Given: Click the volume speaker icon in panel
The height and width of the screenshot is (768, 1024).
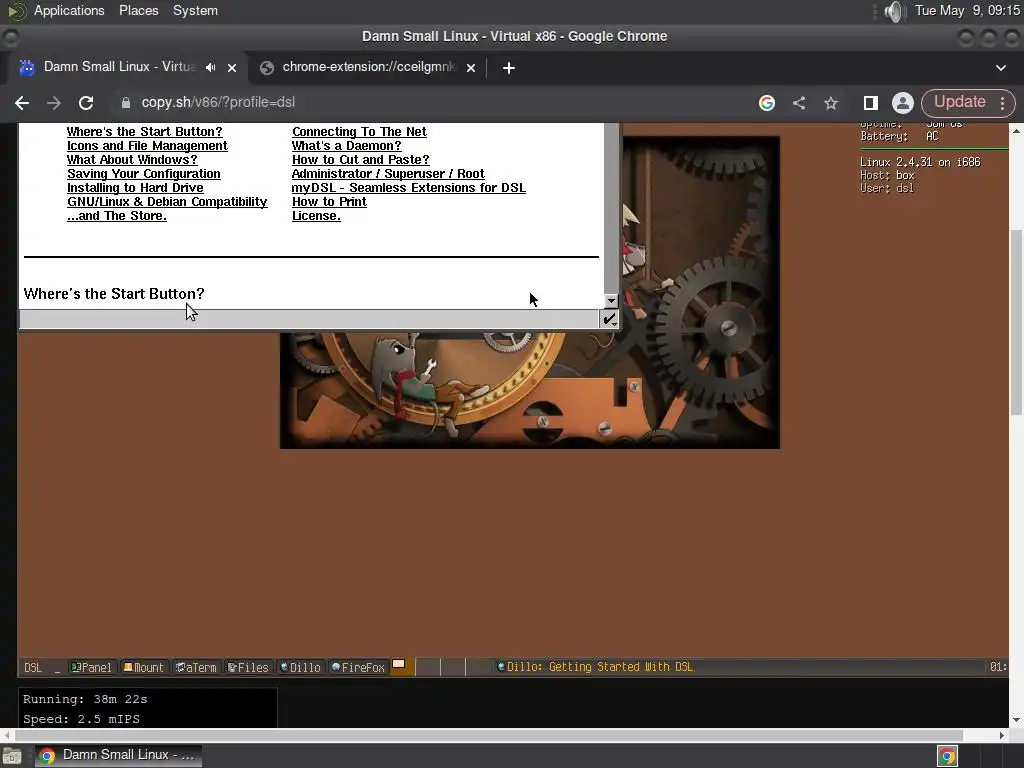Looking at the screenshot, I should [x=893, y=11].
